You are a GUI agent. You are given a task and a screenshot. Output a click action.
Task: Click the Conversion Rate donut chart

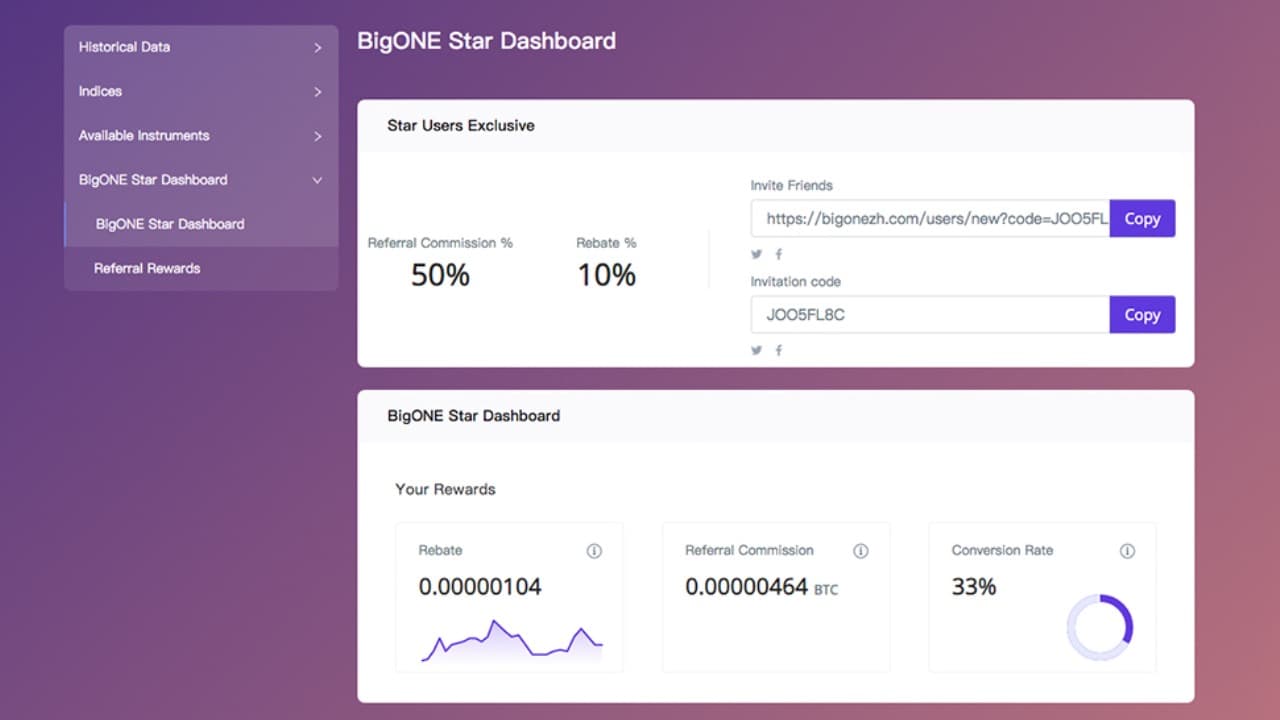(x=1100, y=628)
